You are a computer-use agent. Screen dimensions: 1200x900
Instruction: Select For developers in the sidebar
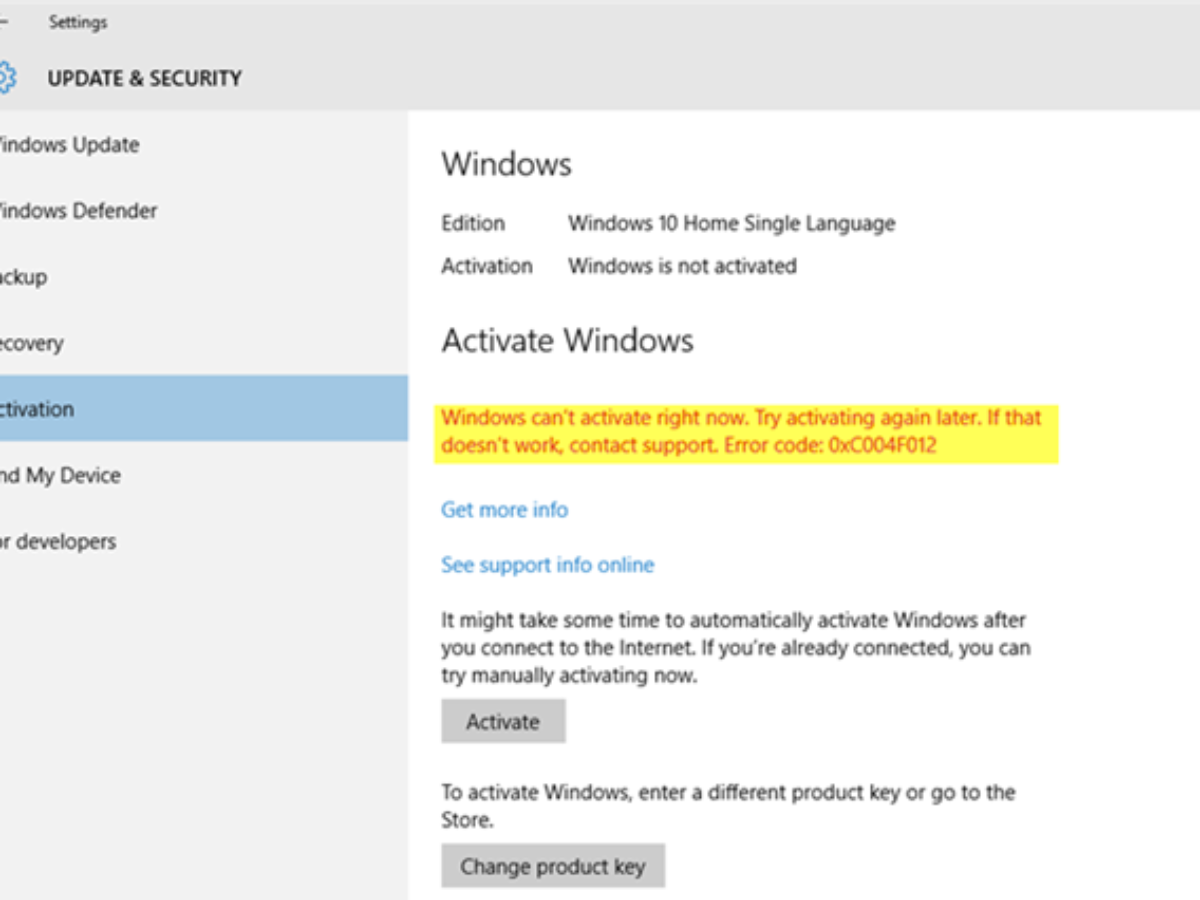point(55,541)
